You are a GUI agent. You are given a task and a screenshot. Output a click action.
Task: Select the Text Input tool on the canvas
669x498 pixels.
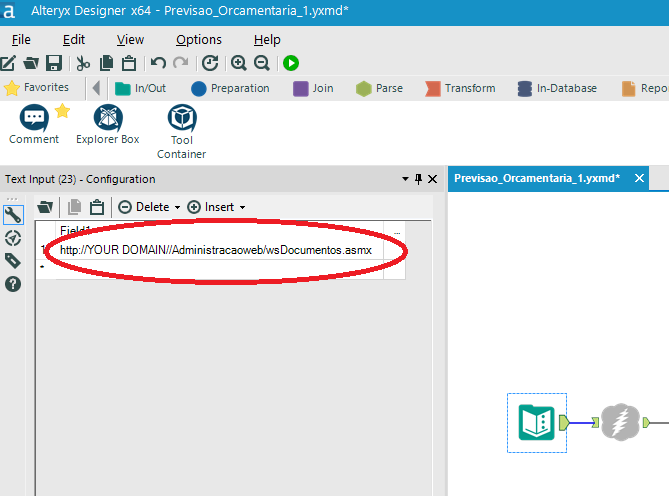tap(536, 422)
